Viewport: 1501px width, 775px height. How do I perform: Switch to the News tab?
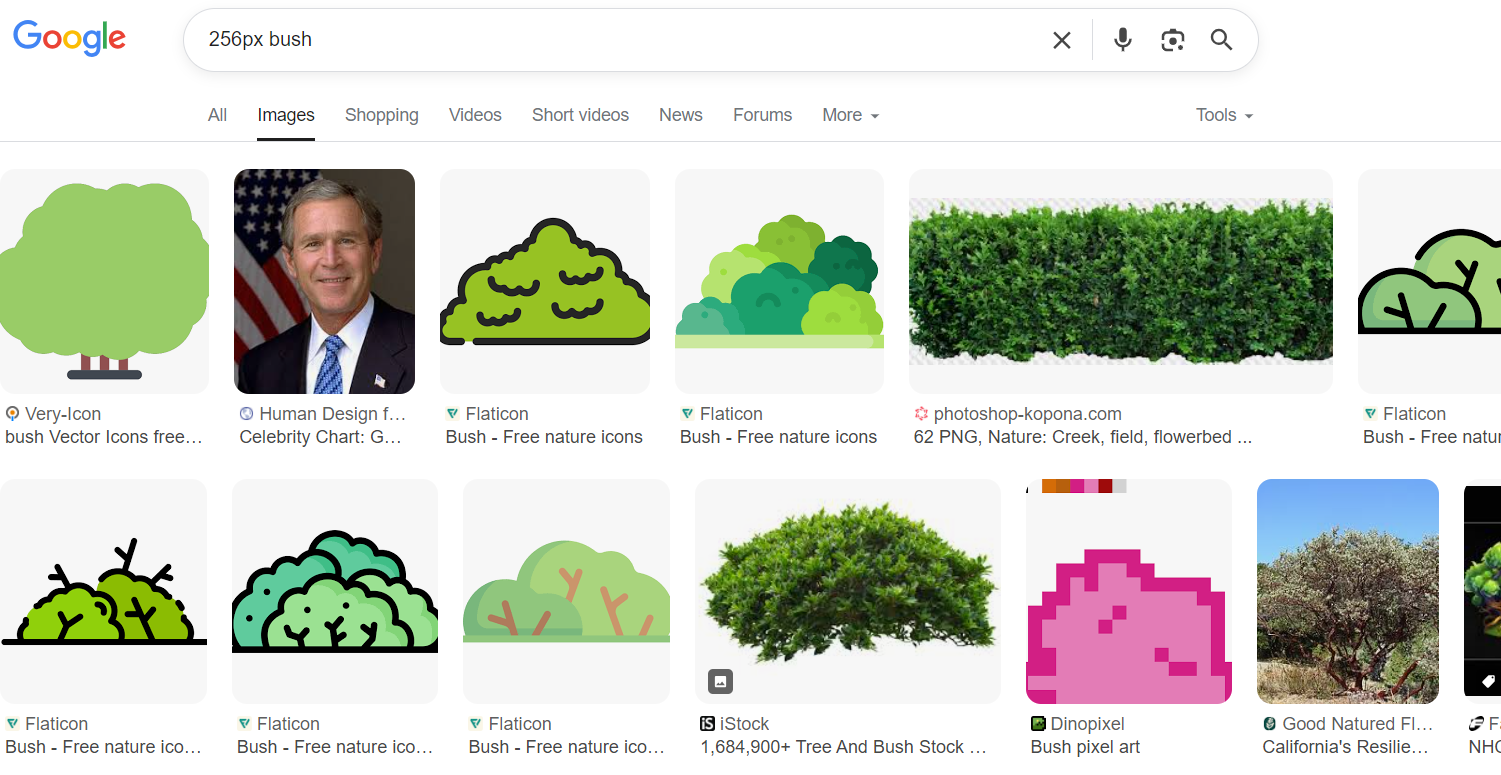[x=681, y=115]
